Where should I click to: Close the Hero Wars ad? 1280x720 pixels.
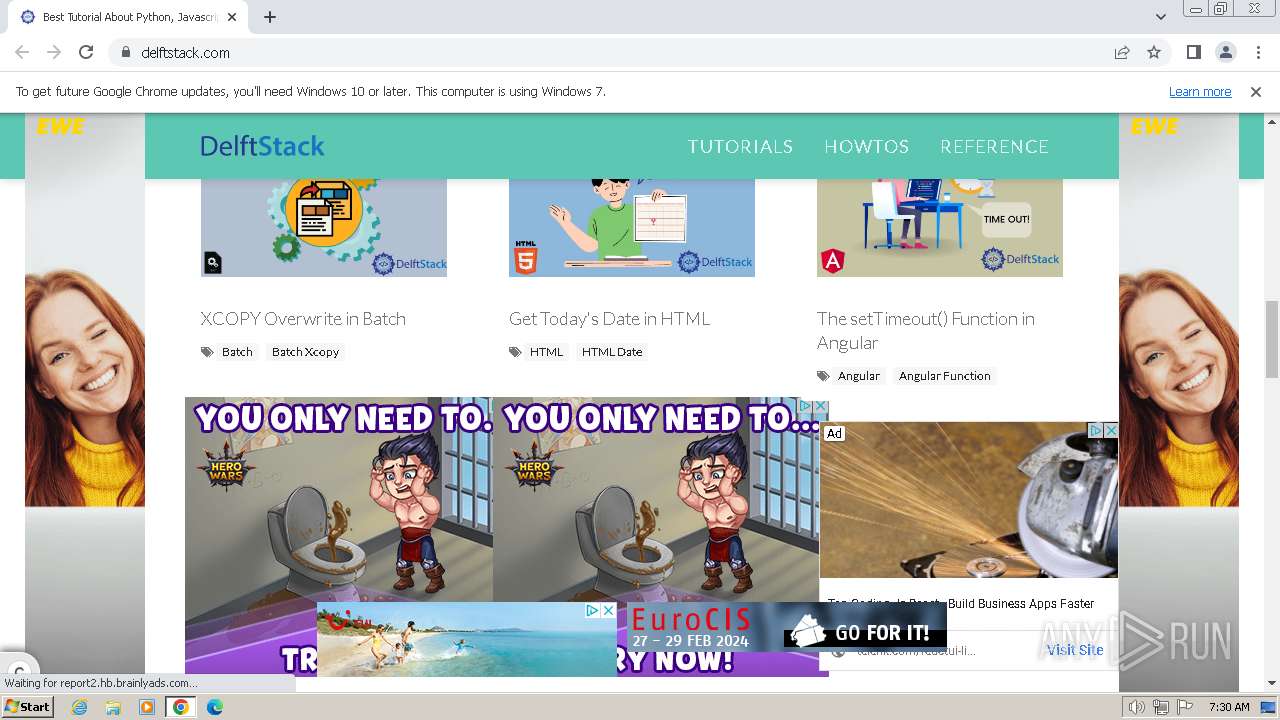821,406
